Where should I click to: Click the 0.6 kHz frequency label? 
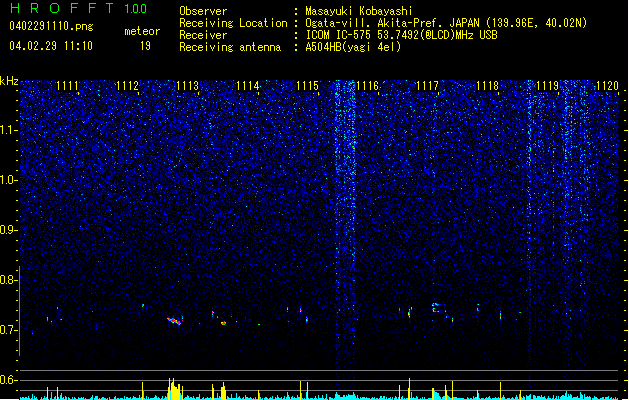[x=8, y=380]
